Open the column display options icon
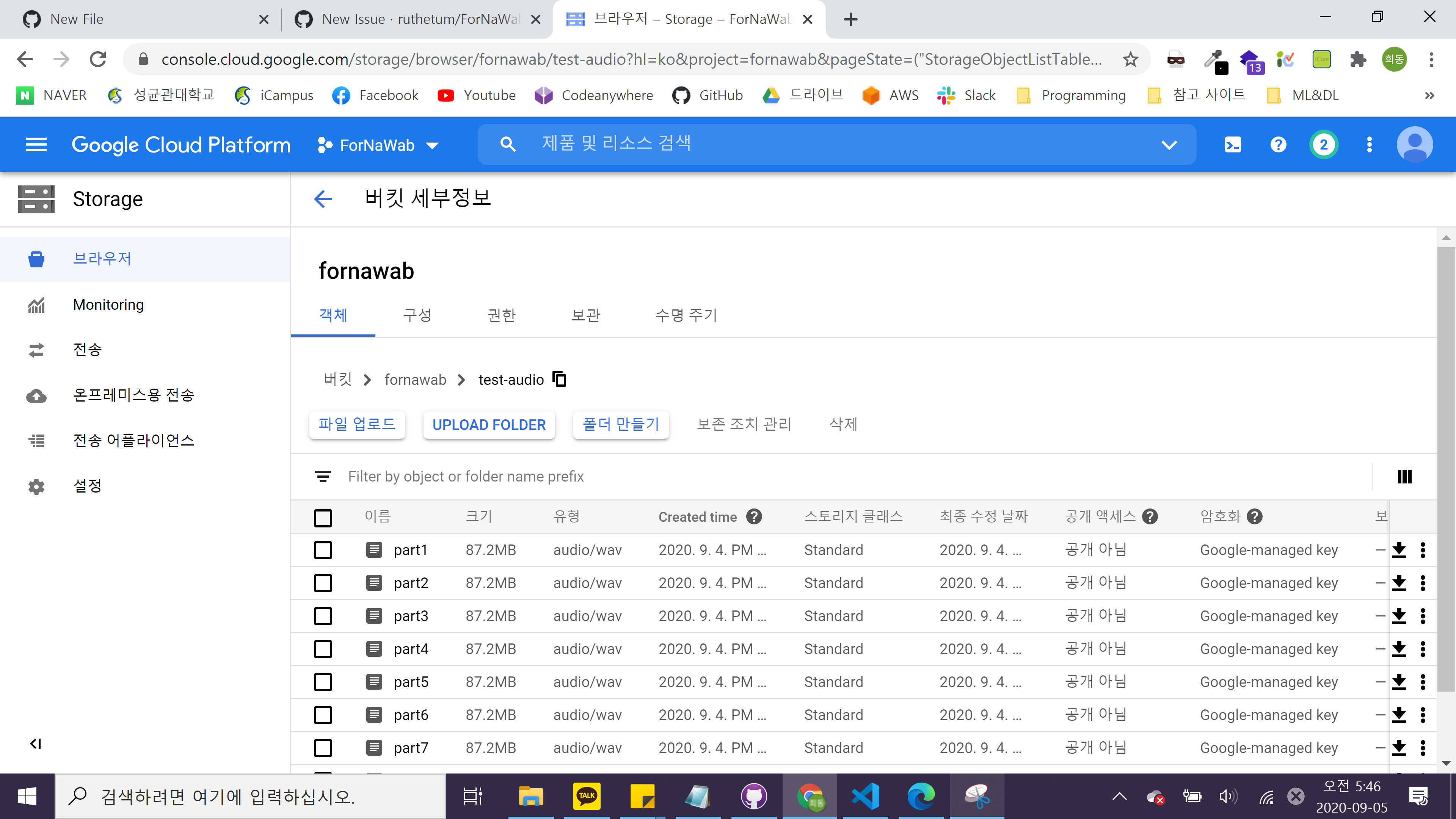The height and width of the screenshot is (819, 1456). pyautogui.click(x=1404, y=477)
